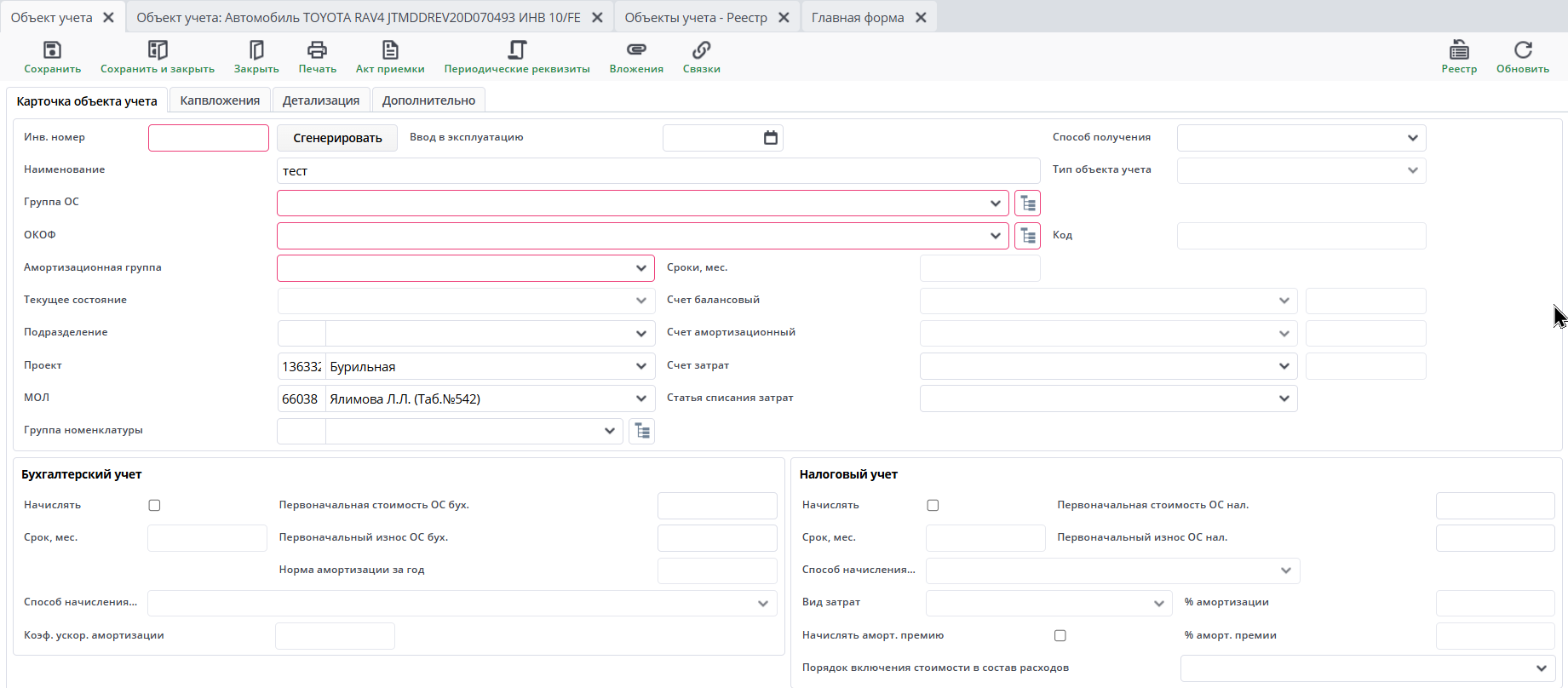
Task: Click the Обновить refresh icon
Action: tap(1522, 50)
